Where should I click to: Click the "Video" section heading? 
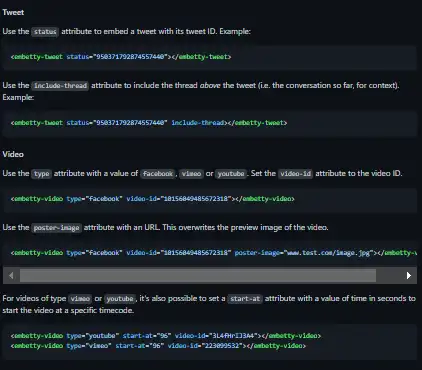[x=13, y=154]
